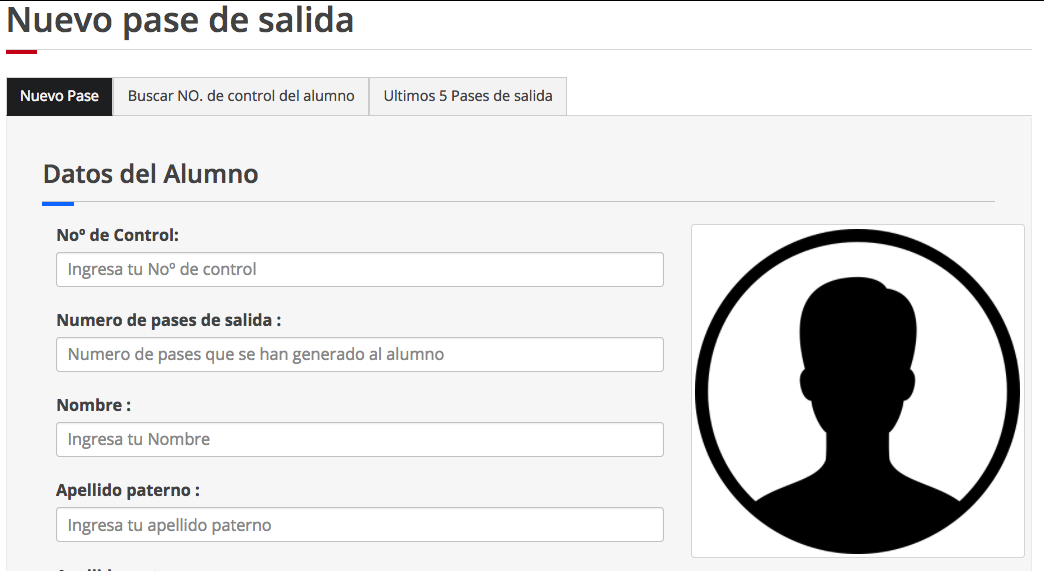Click the Numero de pases de salida field
The image size is (1044, 571).
click(360, 354)
